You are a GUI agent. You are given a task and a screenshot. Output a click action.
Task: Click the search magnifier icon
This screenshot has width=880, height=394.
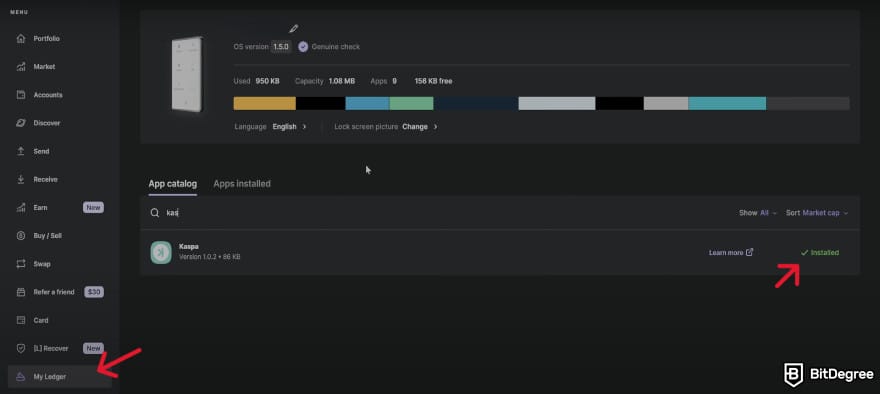pyautogui.click(x=155, y=213)
